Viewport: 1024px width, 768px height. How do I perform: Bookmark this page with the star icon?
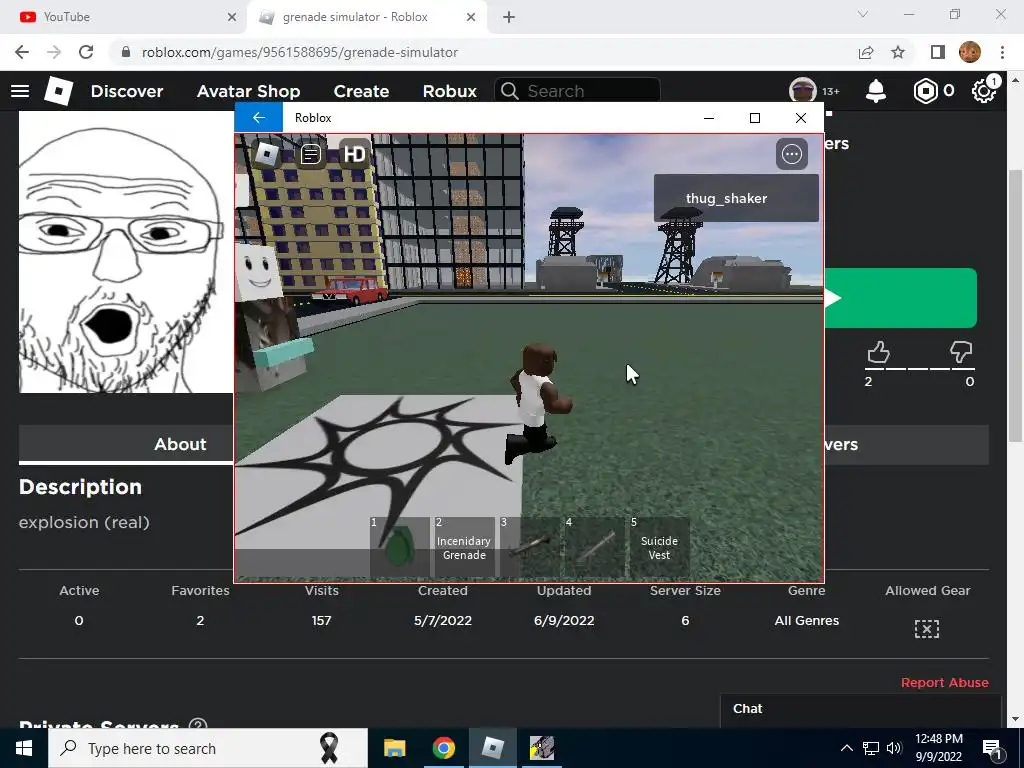tap(898, 52)
